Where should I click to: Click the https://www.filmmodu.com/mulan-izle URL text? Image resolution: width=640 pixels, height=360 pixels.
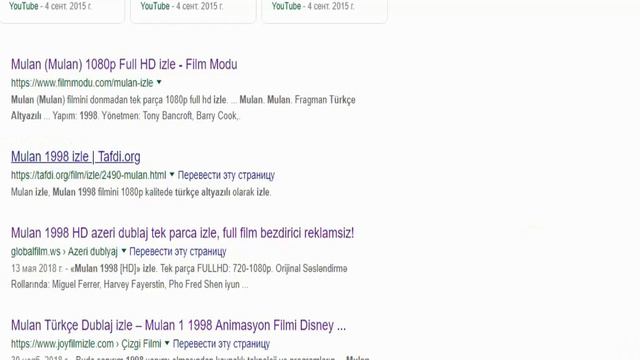82,83
